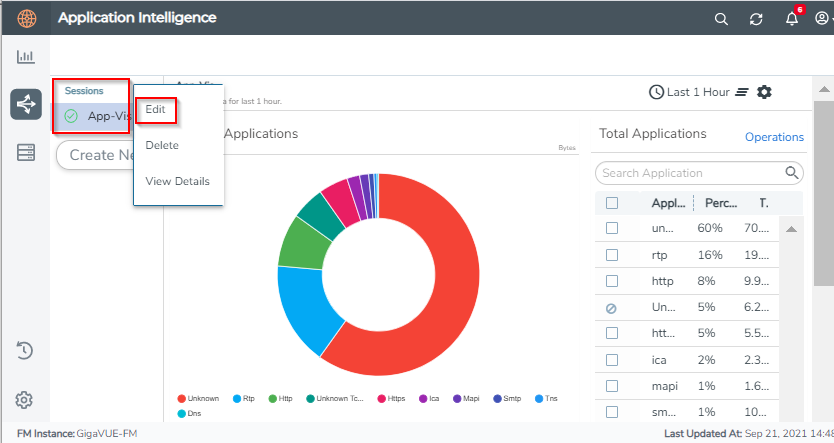Check the box for http 8% row
834x443 pixels.
(612, 281)
